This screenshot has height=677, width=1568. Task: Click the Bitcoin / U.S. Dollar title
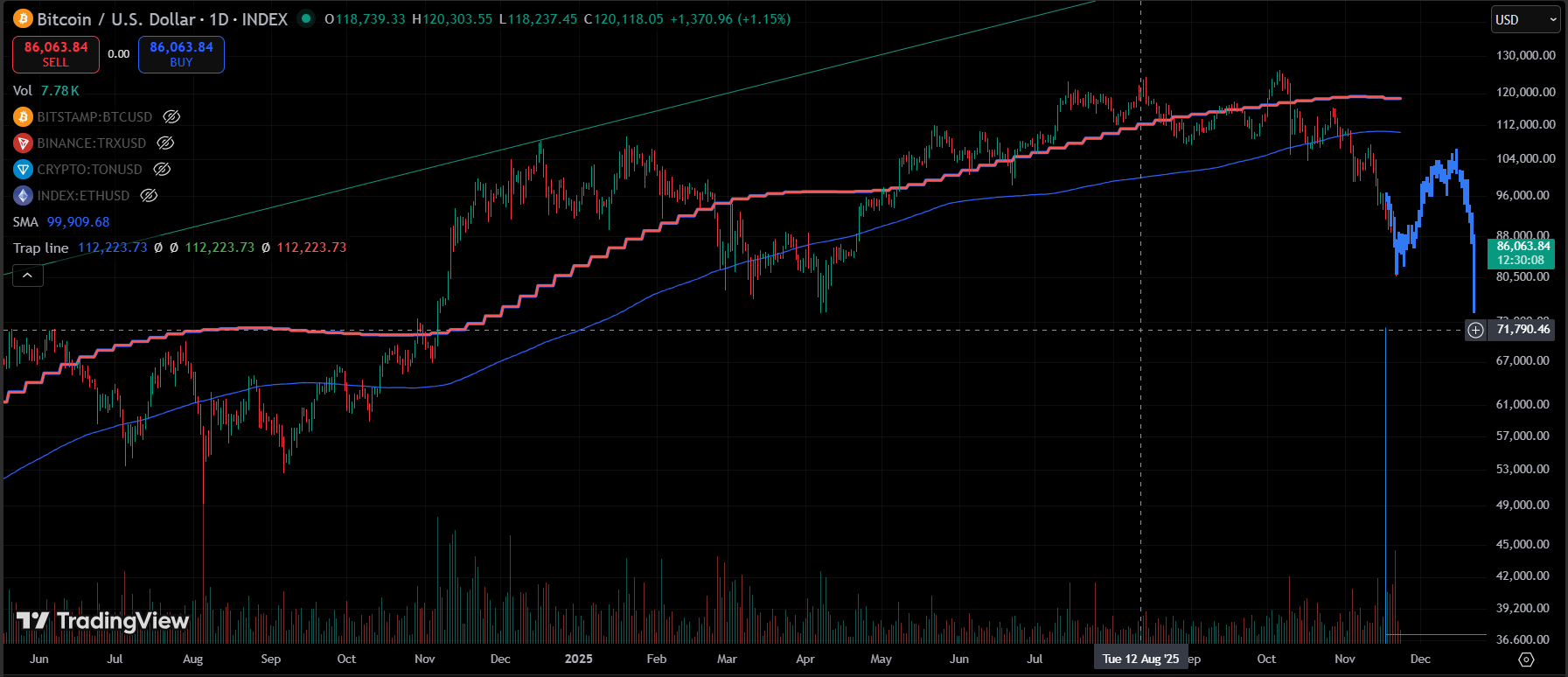tap(117, 19)
